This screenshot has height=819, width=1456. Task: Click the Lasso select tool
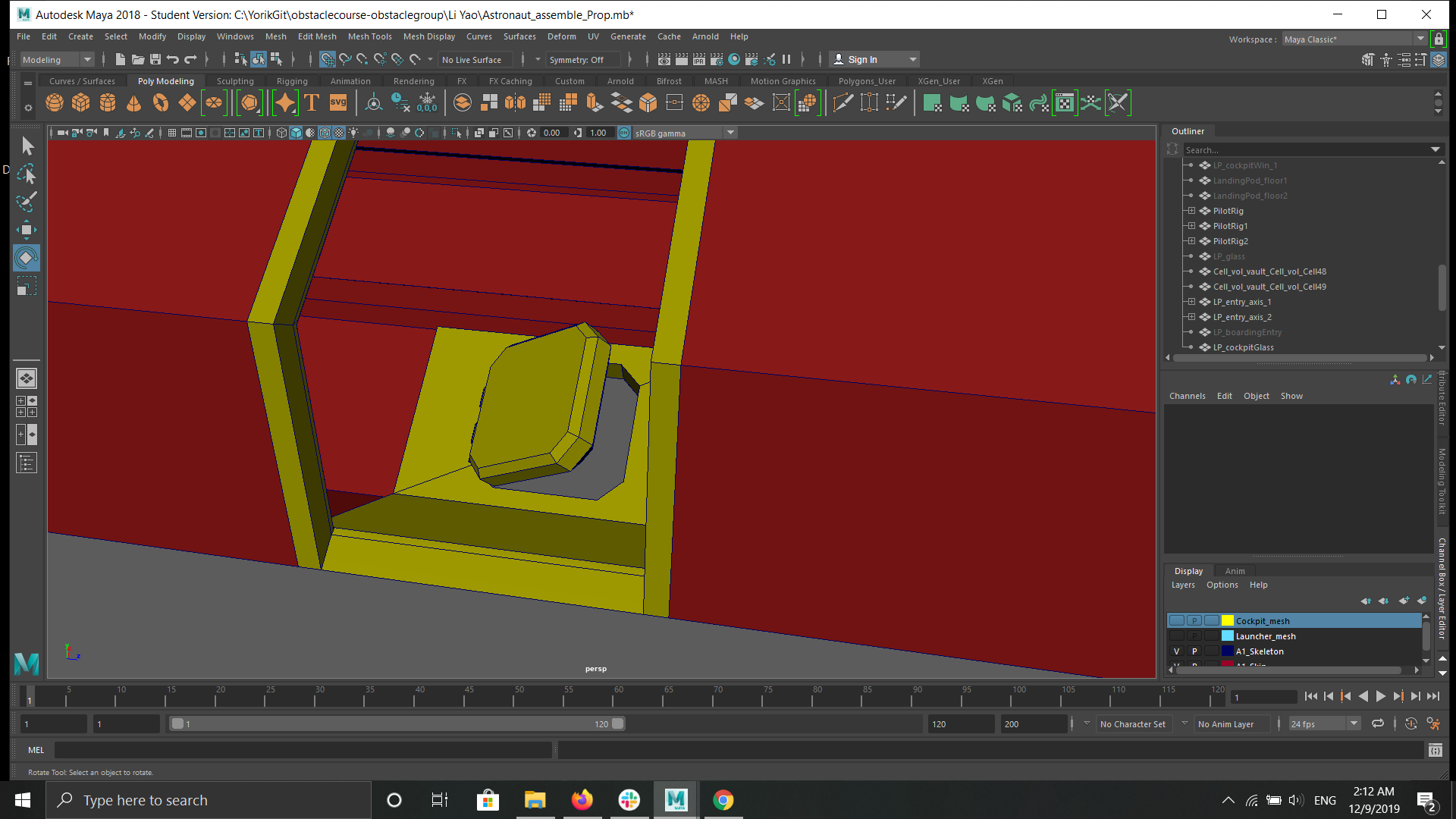pos(26,174)
